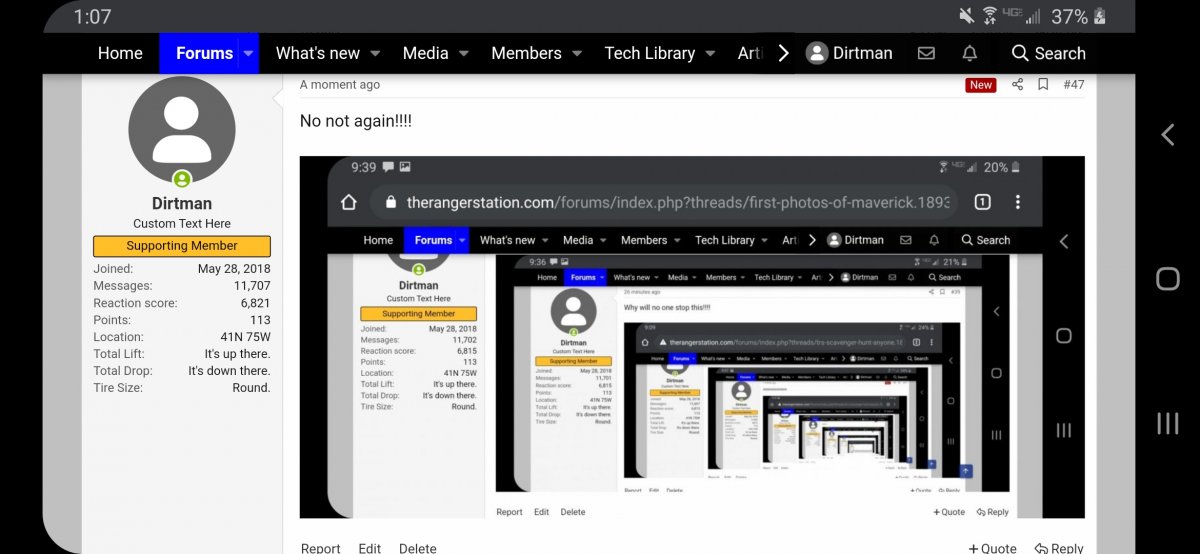Expand the Forums dropdown arrow

(248, 53)
